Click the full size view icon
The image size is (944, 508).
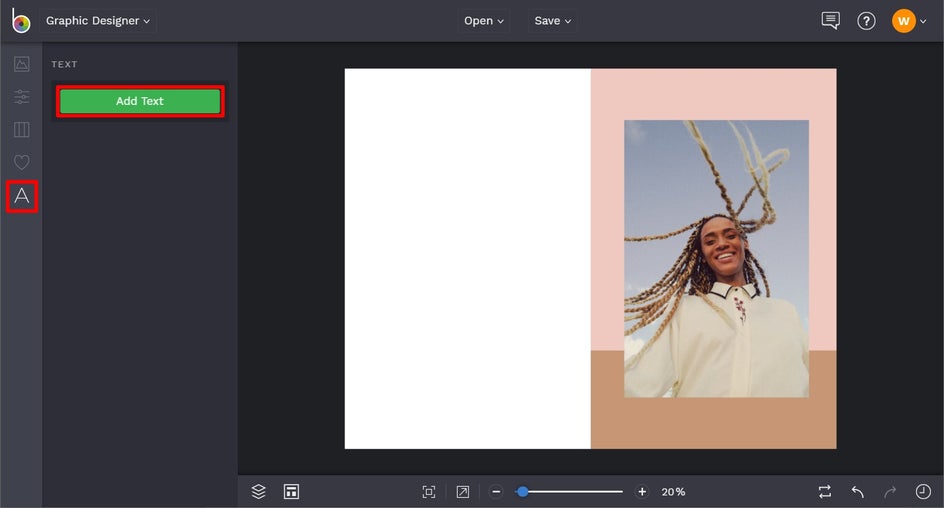click(x=462, y=492)
